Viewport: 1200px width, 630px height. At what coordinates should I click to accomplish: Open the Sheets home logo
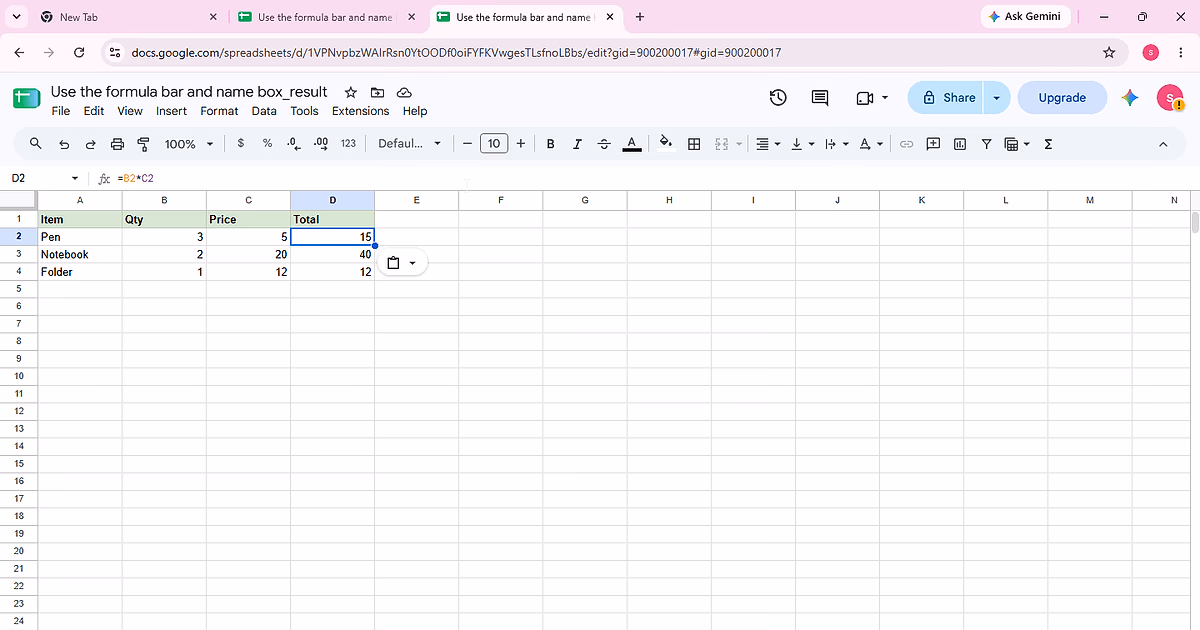pyautogui.click(x=25, y=98)
